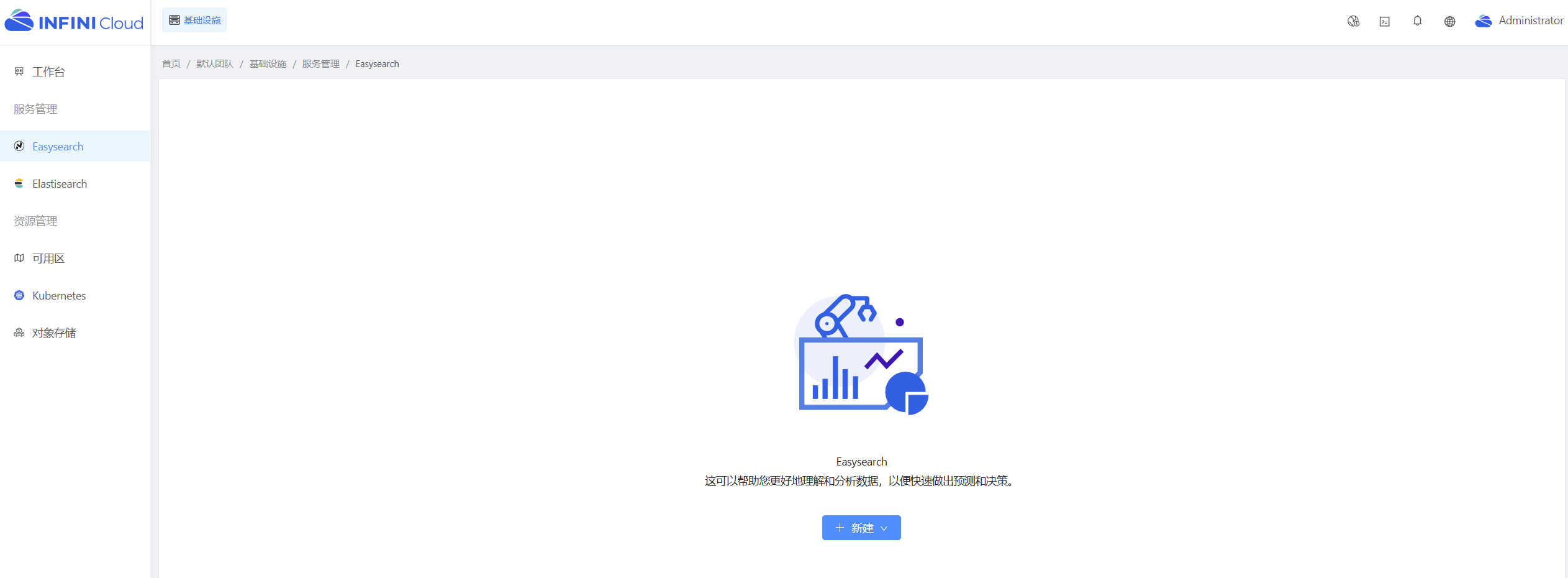This screenshot has height=578, width=1568.
Task: Click the 工作台 sidebar icon
Action: pyautogui.click(x=19, y=71)
